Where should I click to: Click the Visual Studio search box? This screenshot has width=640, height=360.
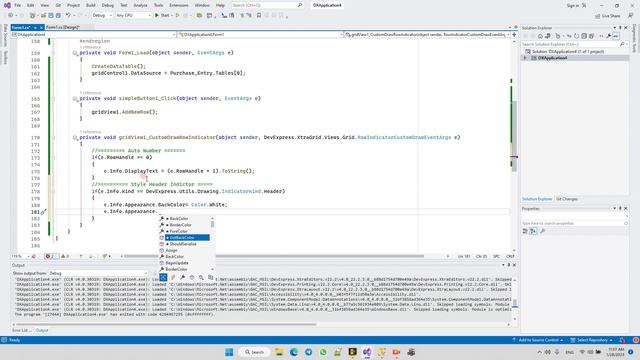[x=267, y=5]
